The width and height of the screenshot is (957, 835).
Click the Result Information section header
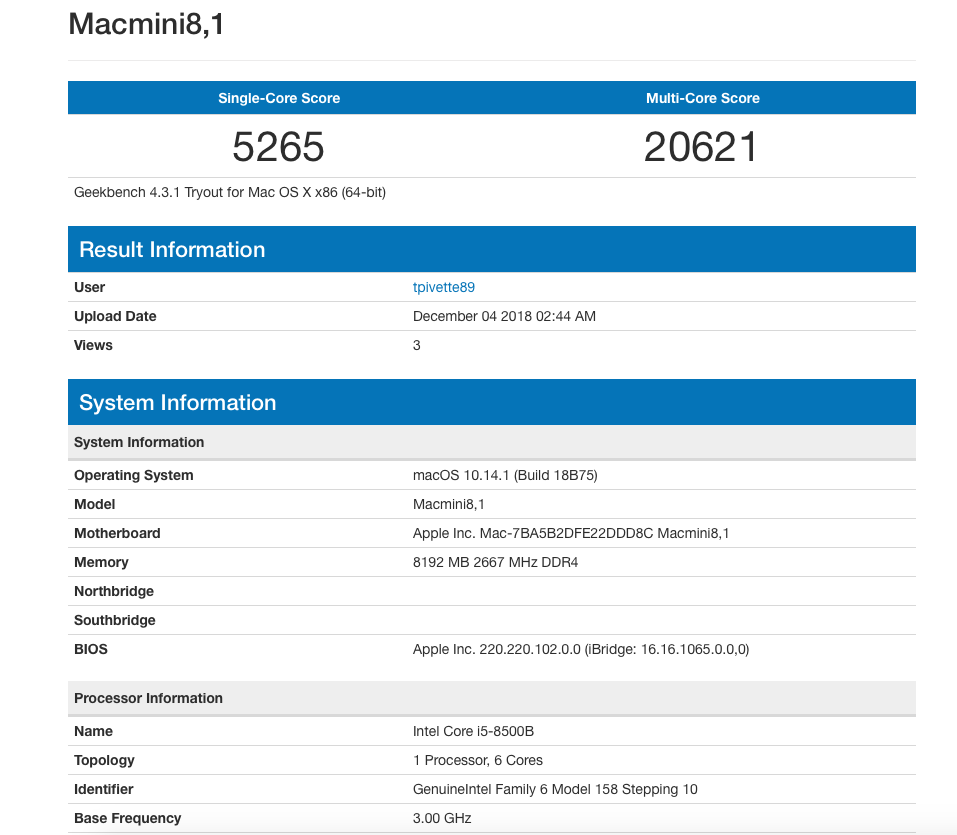pos(491,249)
